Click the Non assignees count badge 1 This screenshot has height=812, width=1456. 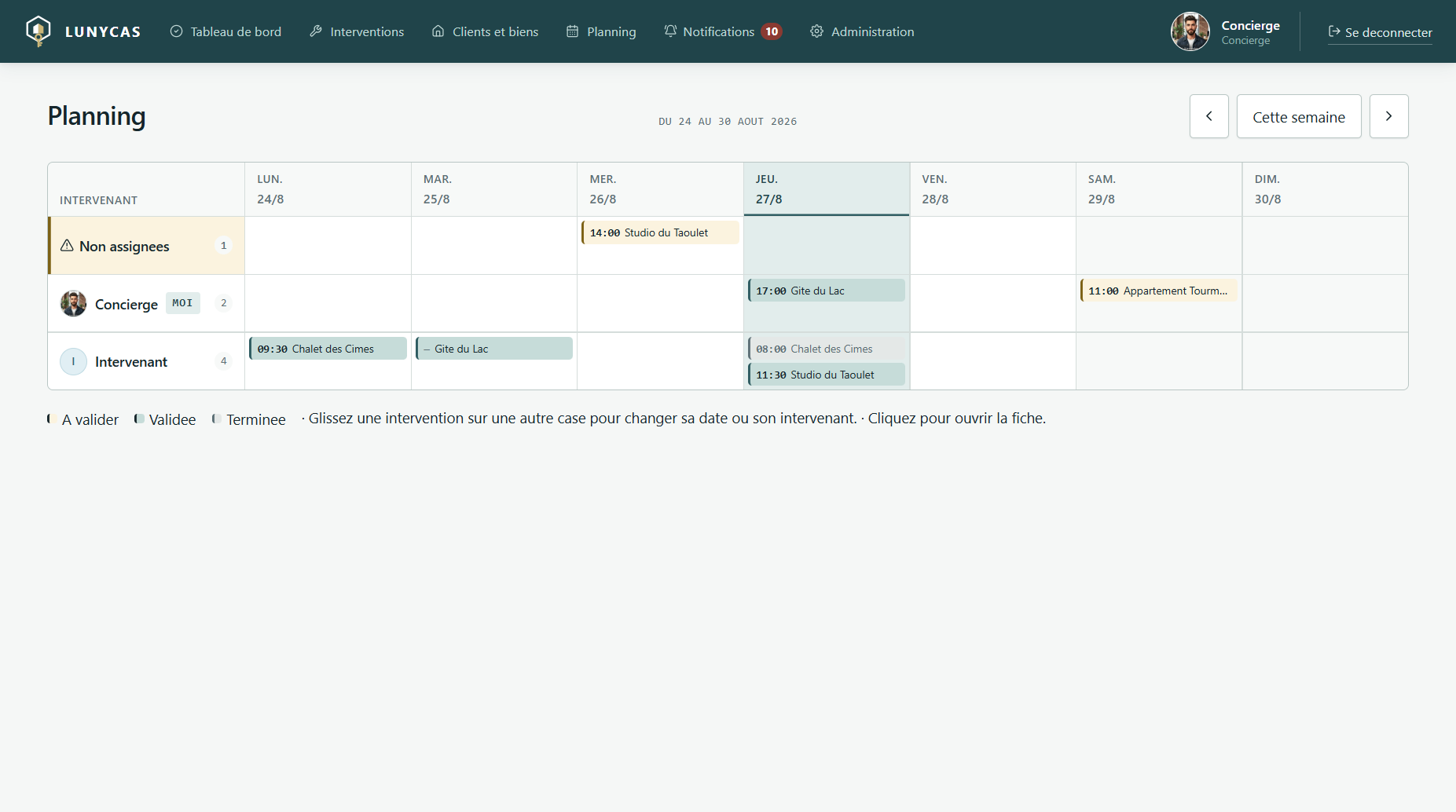click(x=224, y=245)
